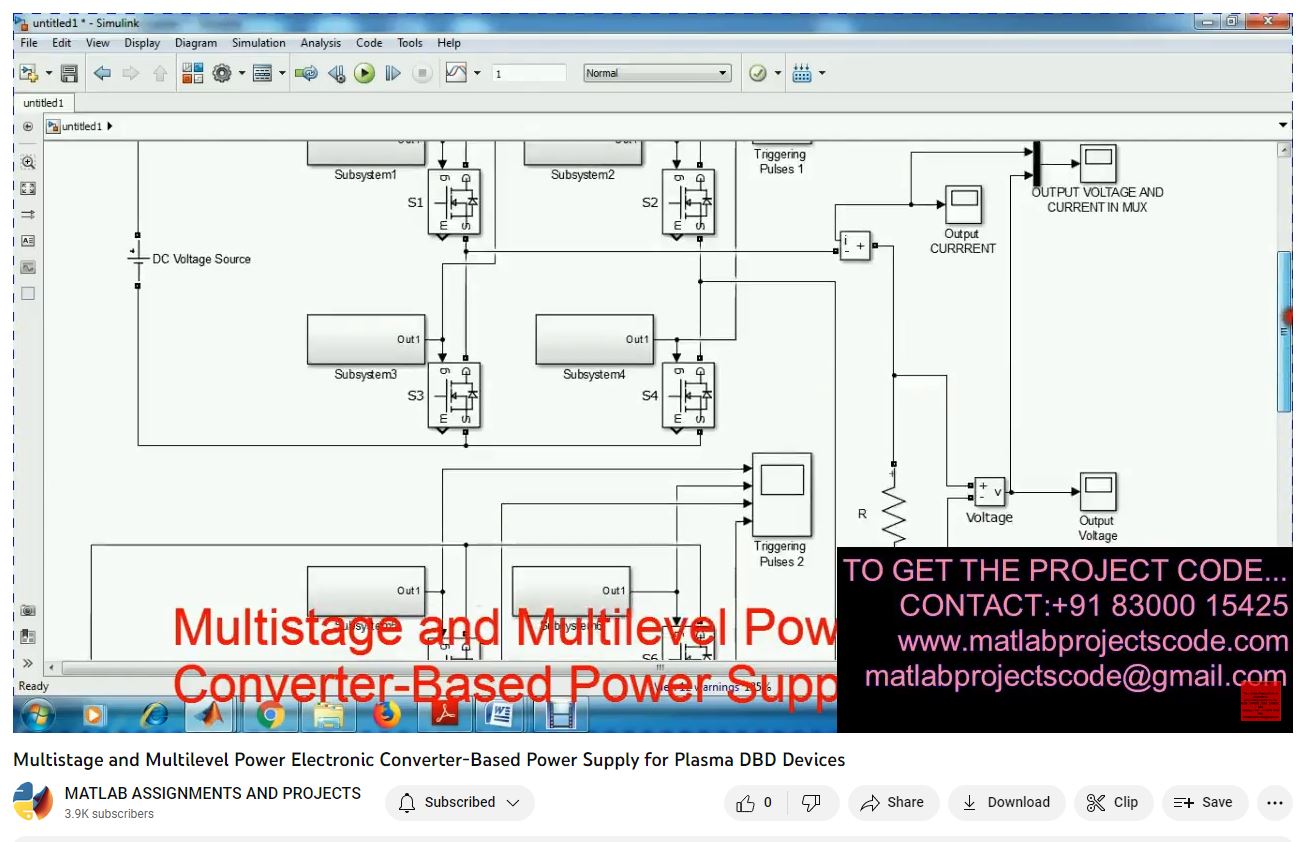
Task: Save the model with the floppy icon
Action: [x=69, y=73]
